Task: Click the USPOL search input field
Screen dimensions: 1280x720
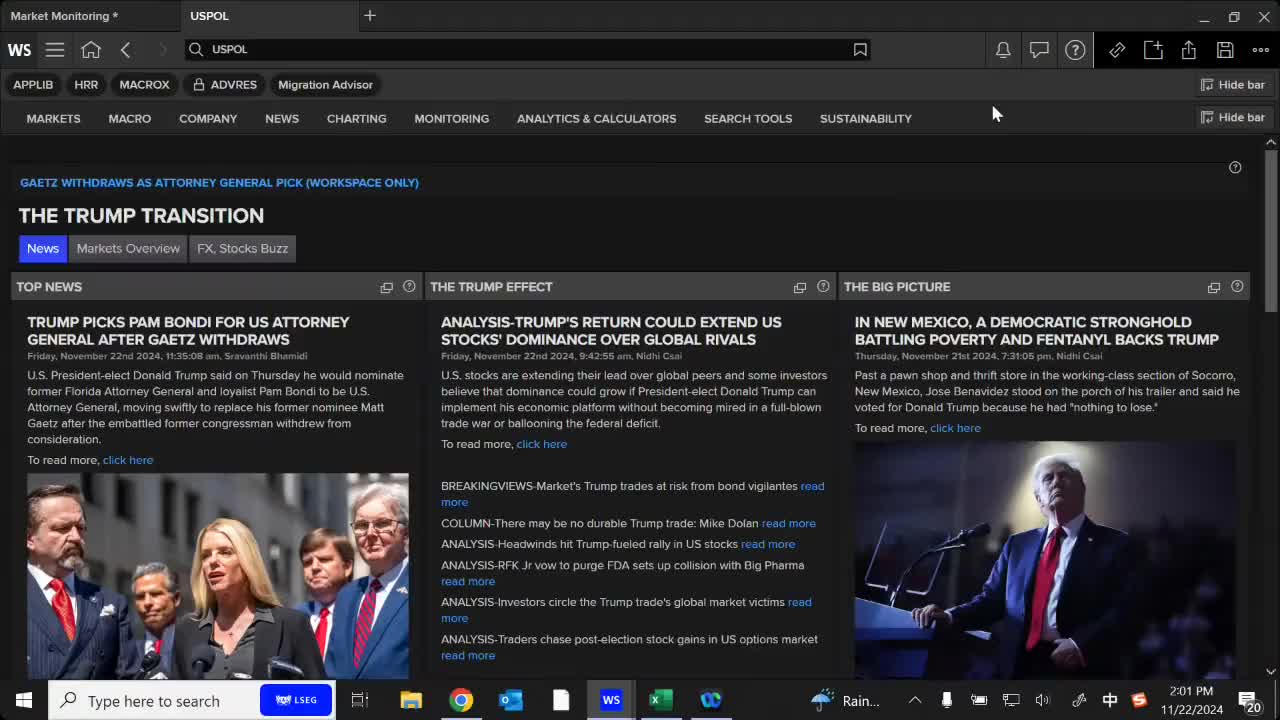Action: (527, 49)
